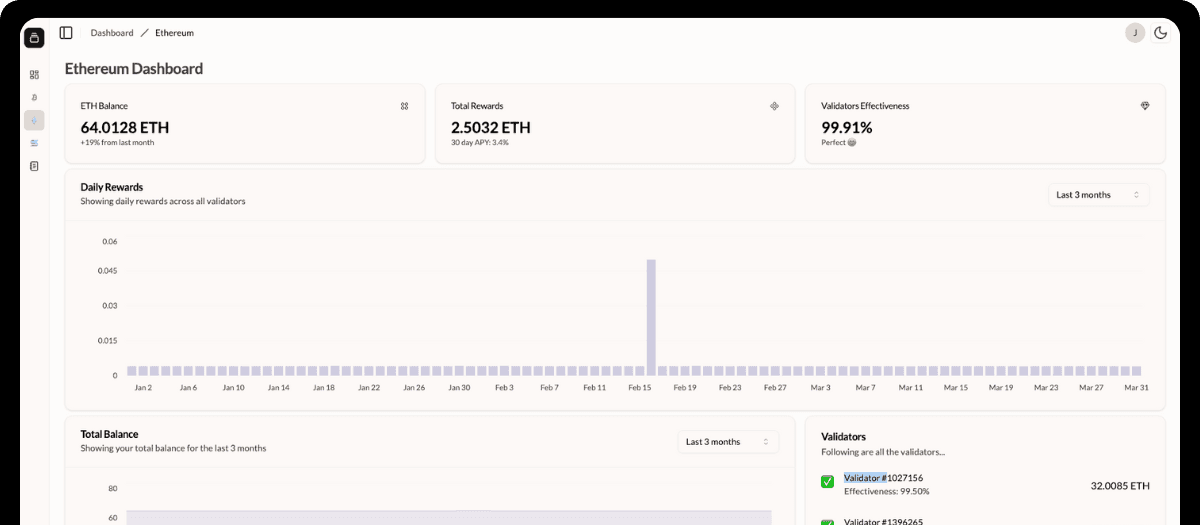1200x525 pixels.
Task: Click the 32.0085 ETH validator balance
Action: [1120, 486]
